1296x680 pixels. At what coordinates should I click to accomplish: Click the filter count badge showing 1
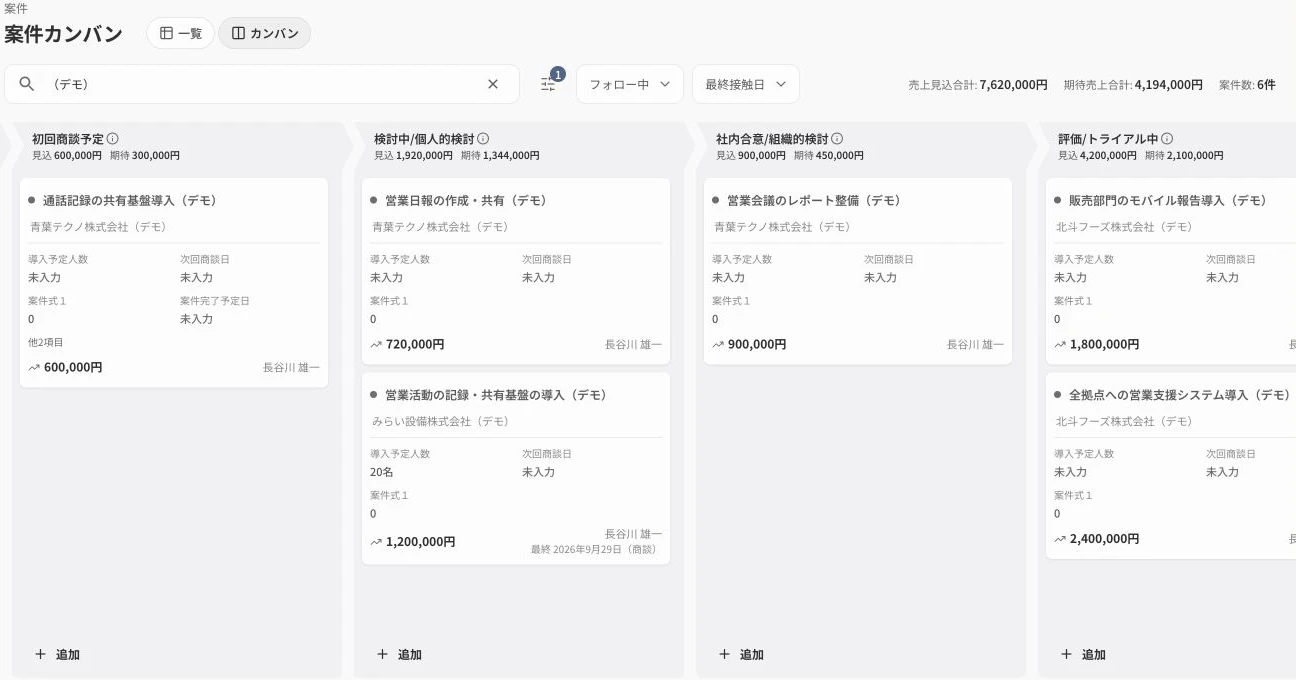(x=558, y=74)
